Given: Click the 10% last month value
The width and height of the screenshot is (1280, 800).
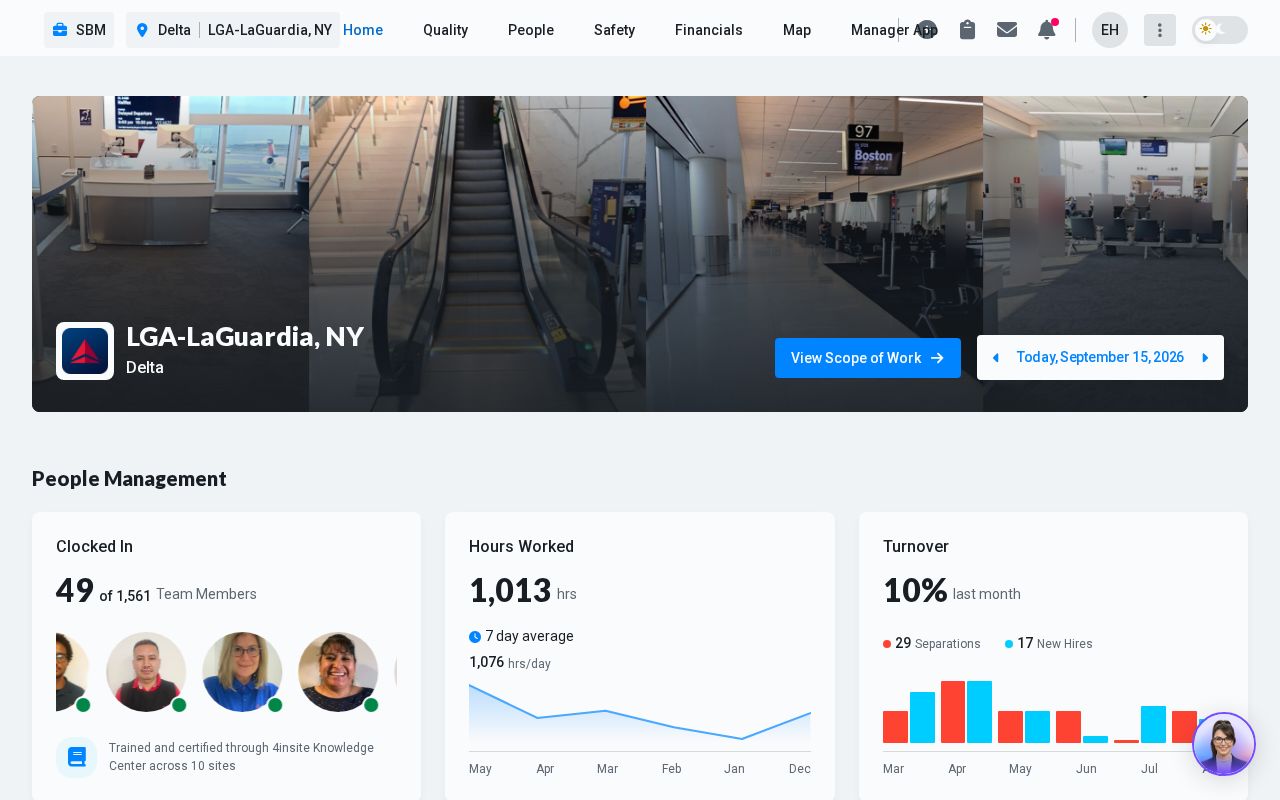Looking at the screenshot, I should pyautogui.click(x=952, y=591).
